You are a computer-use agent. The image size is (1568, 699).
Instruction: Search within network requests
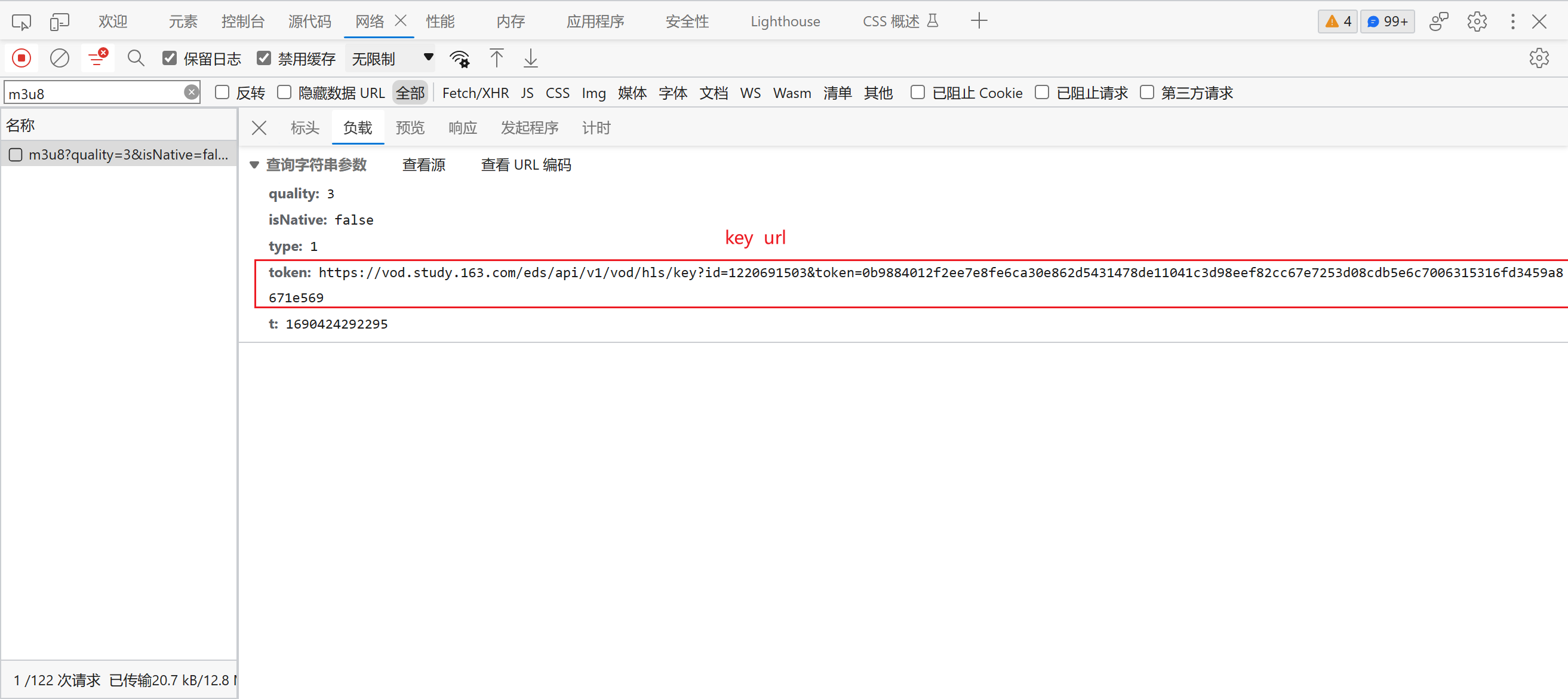point(135,58)
